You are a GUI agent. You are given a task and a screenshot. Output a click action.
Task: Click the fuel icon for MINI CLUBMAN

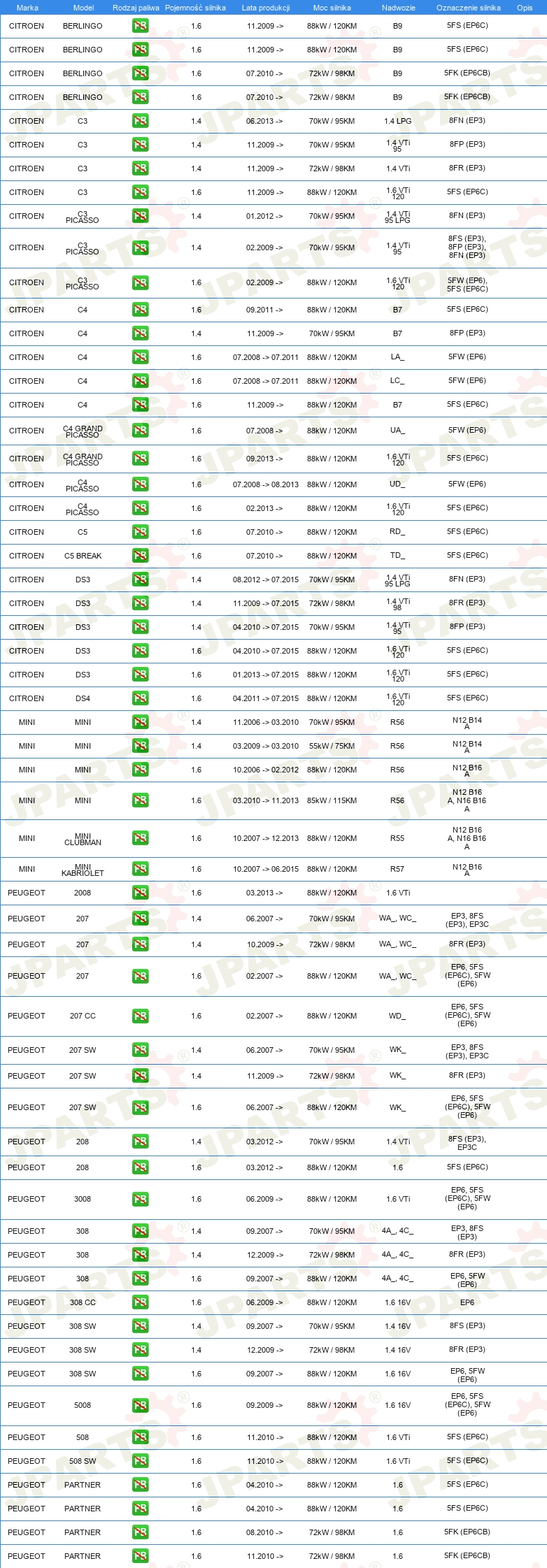pyautogui.click(x=140, y=838)
